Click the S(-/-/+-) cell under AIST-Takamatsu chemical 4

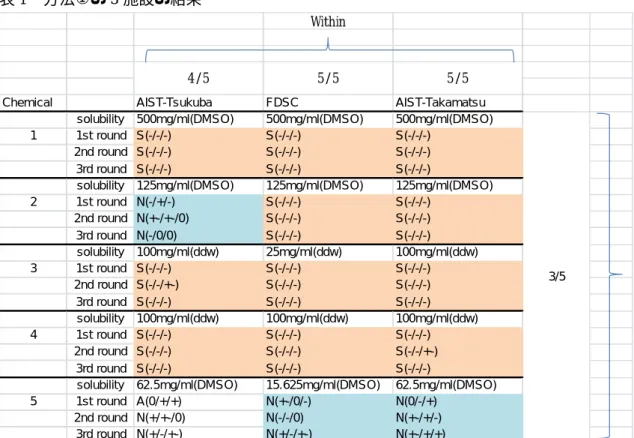tap(457, 351)
